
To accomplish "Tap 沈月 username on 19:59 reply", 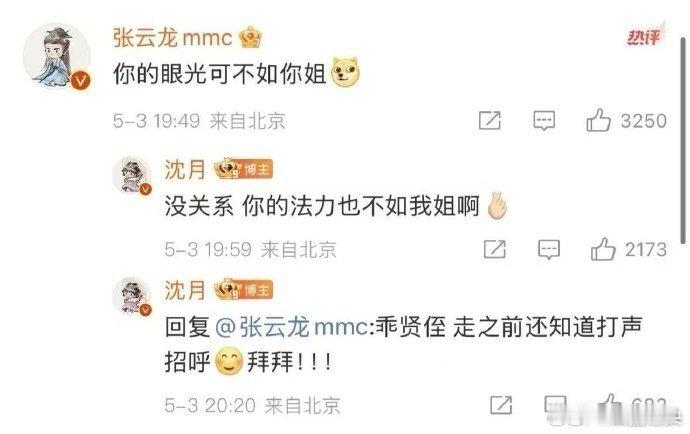I will 185,169.
